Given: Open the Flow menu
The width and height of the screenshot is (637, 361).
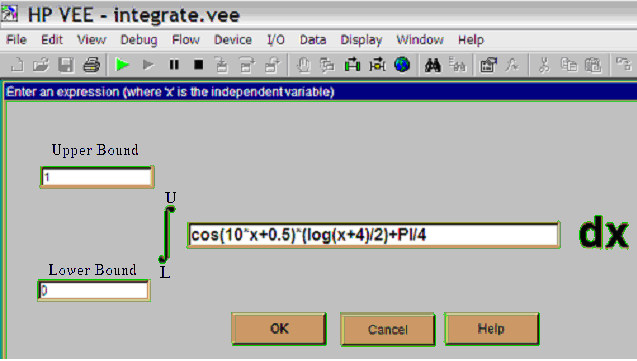Looking at the screenshot, I should [186, 40].
